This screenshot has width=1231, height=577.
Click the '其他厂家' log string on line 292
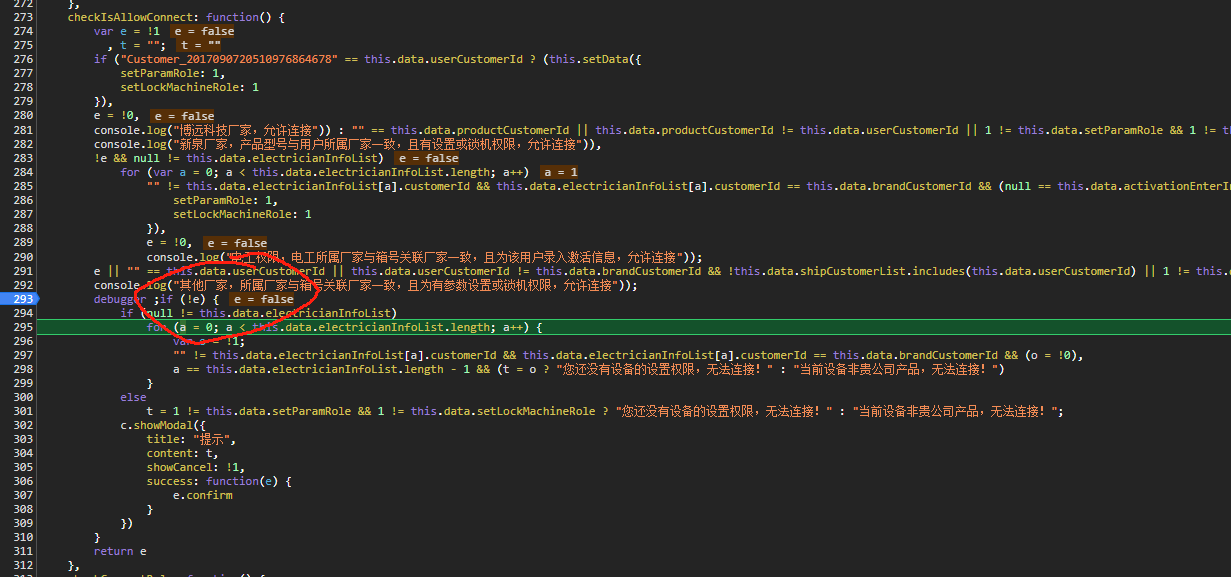coord(397,285)
